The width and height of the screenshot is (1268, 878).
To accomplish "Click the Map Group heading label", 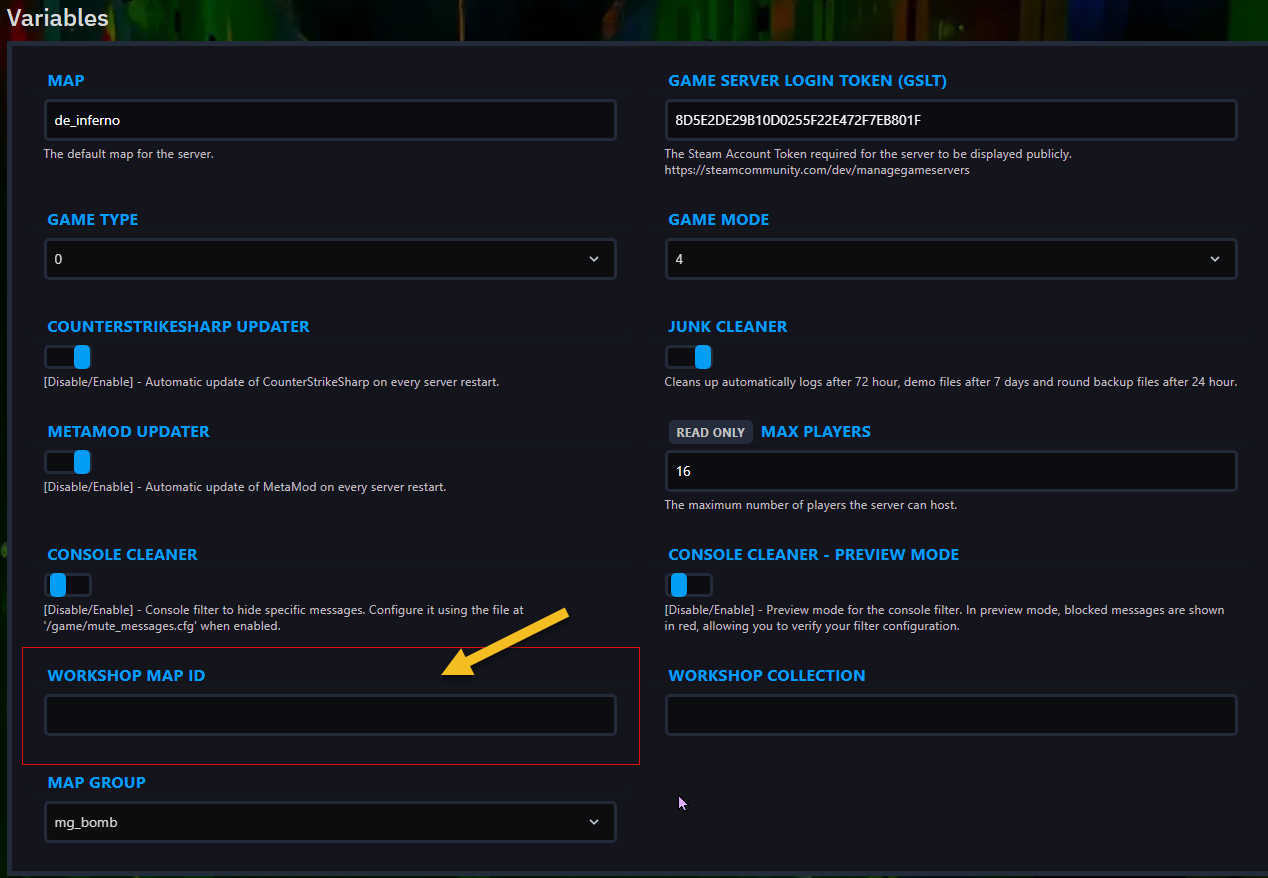I will [96, 783].
